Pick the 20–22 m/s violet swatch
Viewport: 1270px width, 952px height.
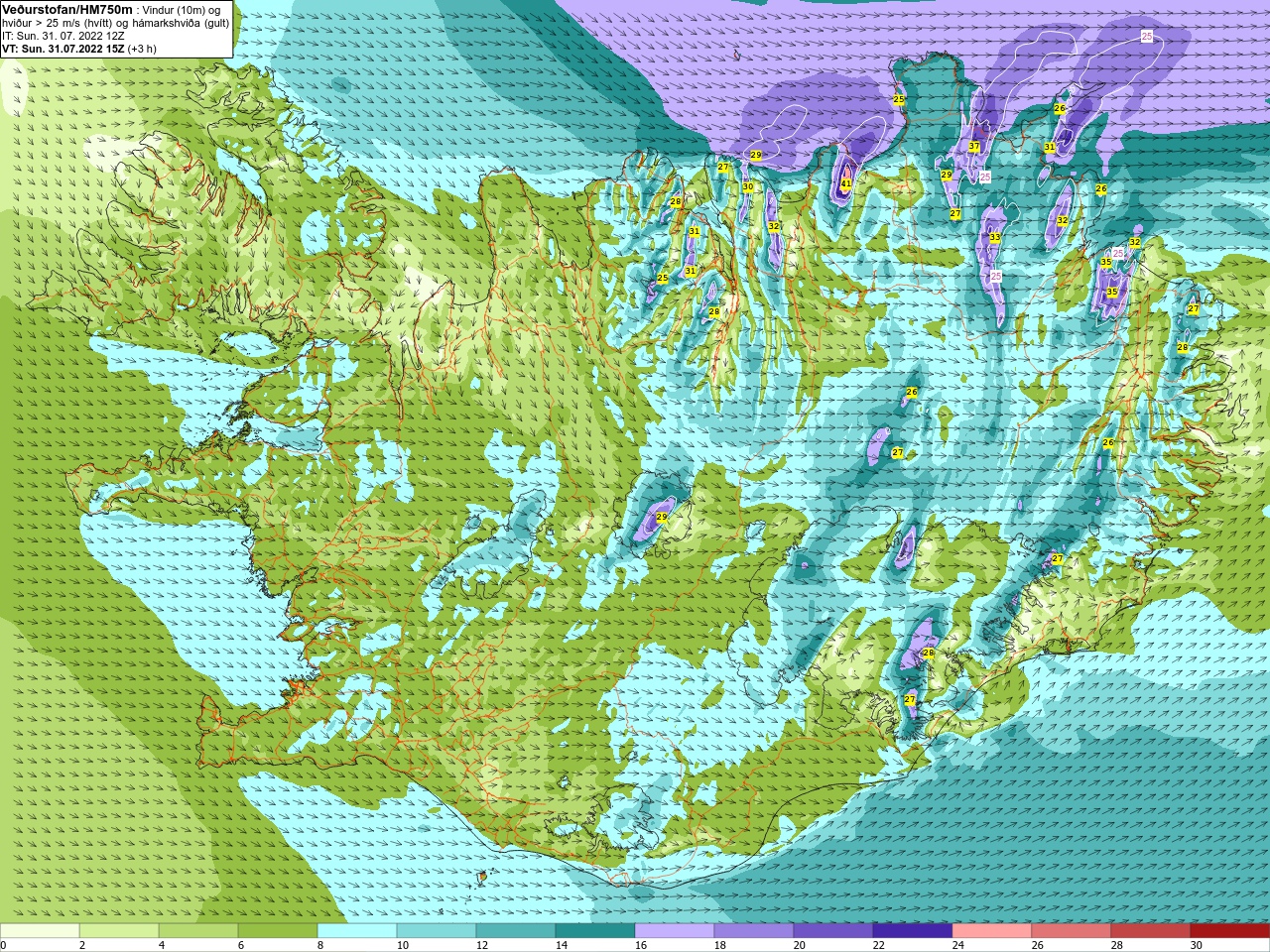click(x=833, y=931)
